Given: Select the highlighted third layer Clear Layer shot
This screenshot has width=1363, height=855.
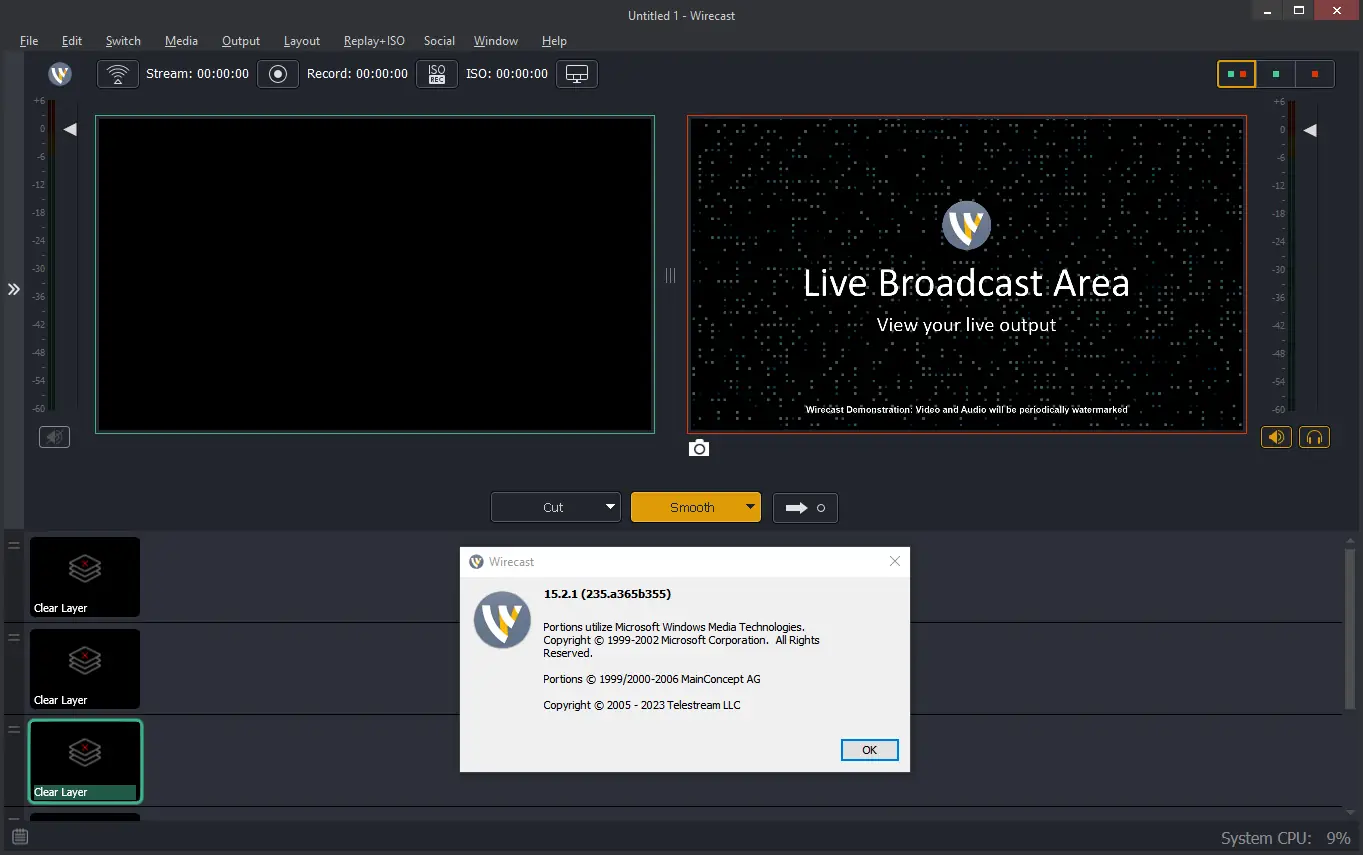Looking at the screenshot, I should 85,761.
